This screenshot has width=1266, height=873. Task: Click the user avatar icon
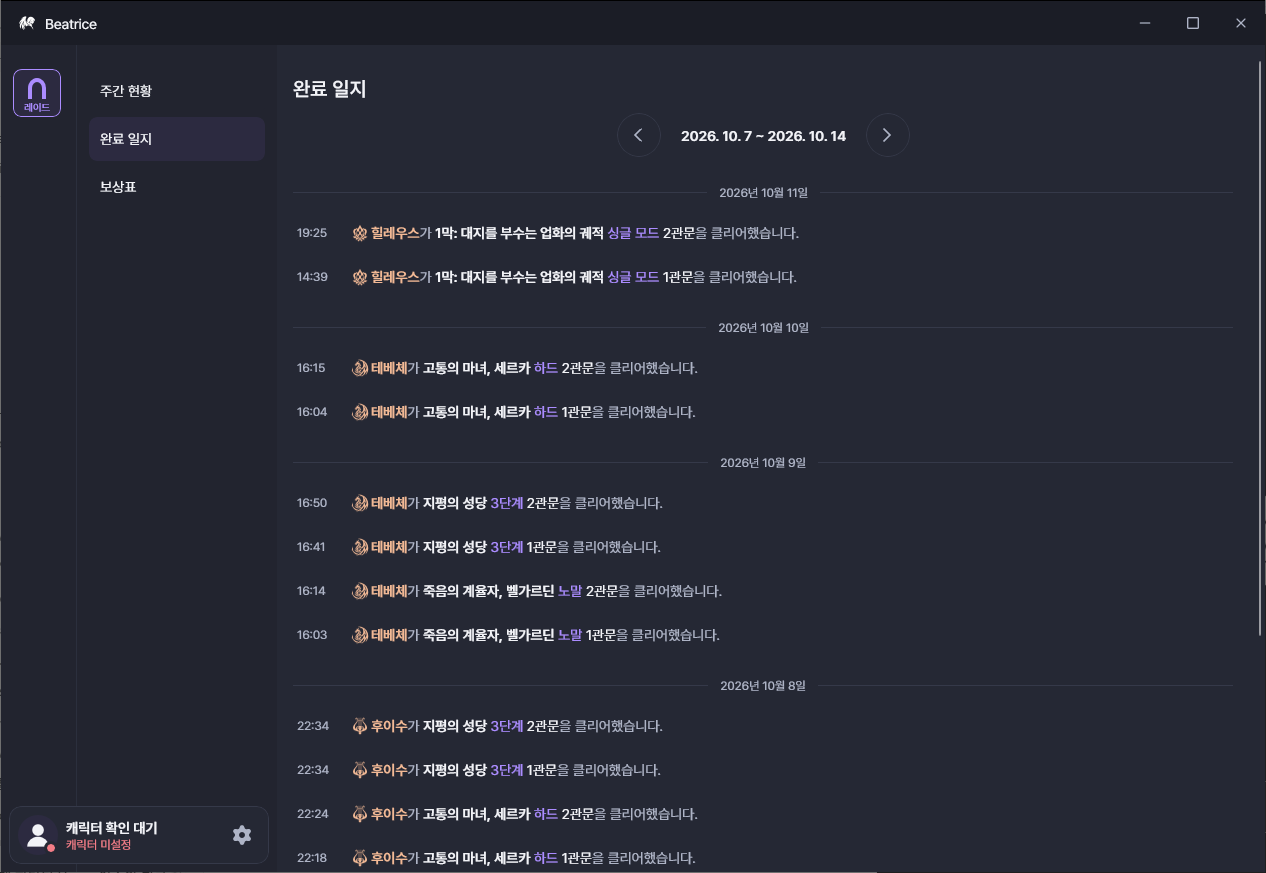(x=38, y=835)
